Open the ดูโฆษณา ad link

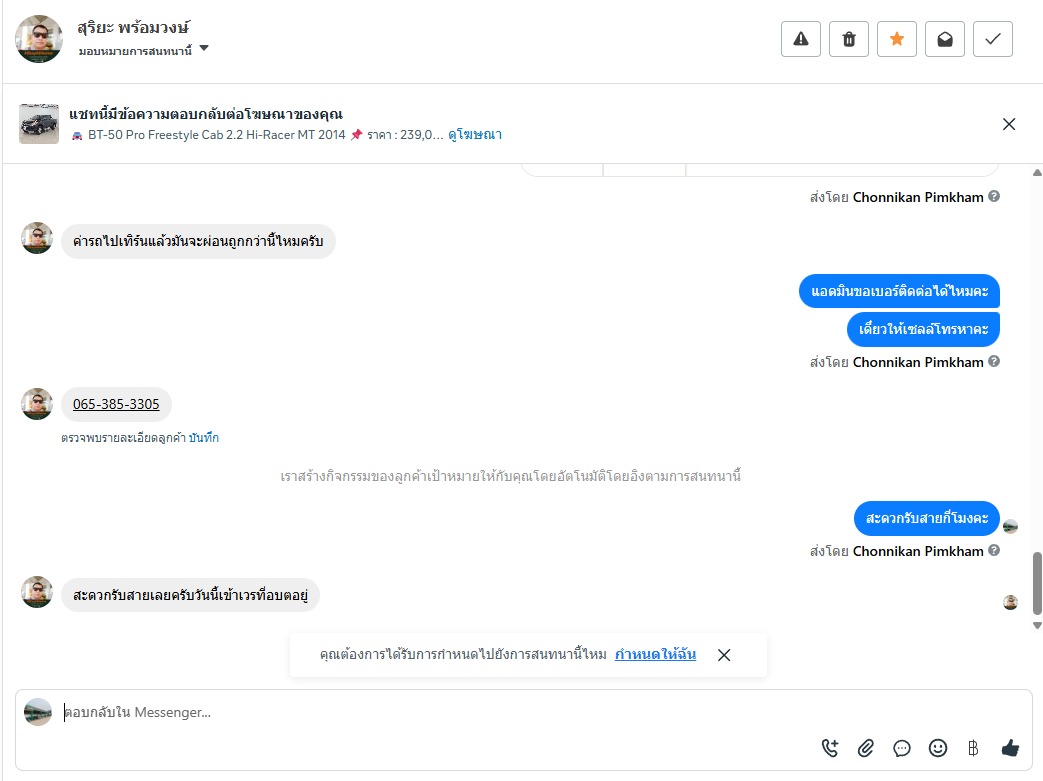[475, 134]
